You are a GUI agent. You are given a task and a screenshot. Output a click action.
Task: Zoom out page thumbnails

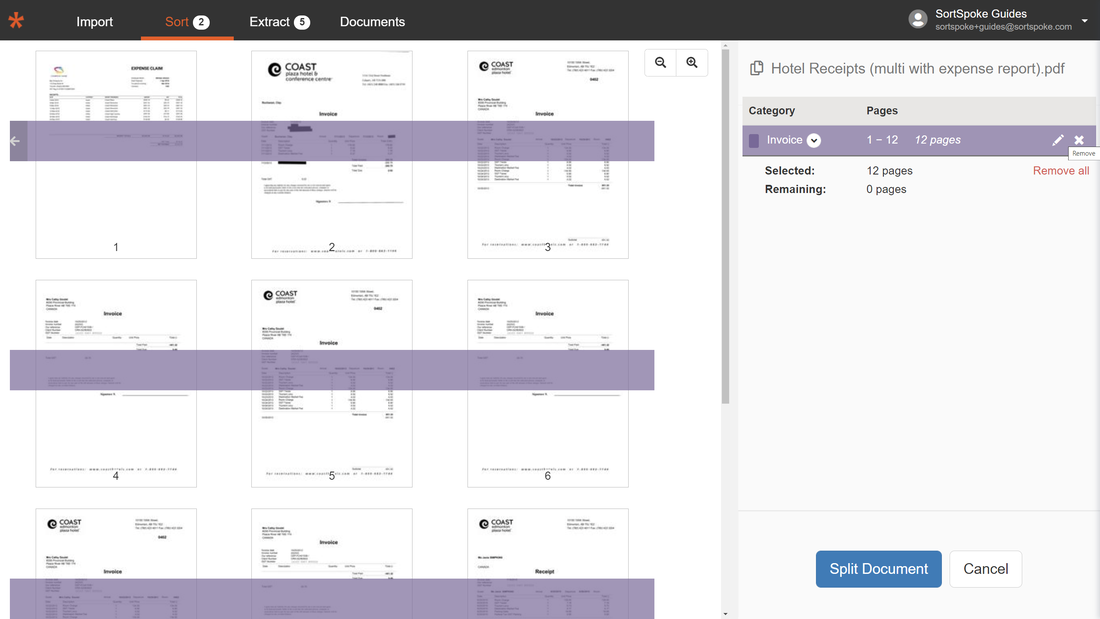660,62
